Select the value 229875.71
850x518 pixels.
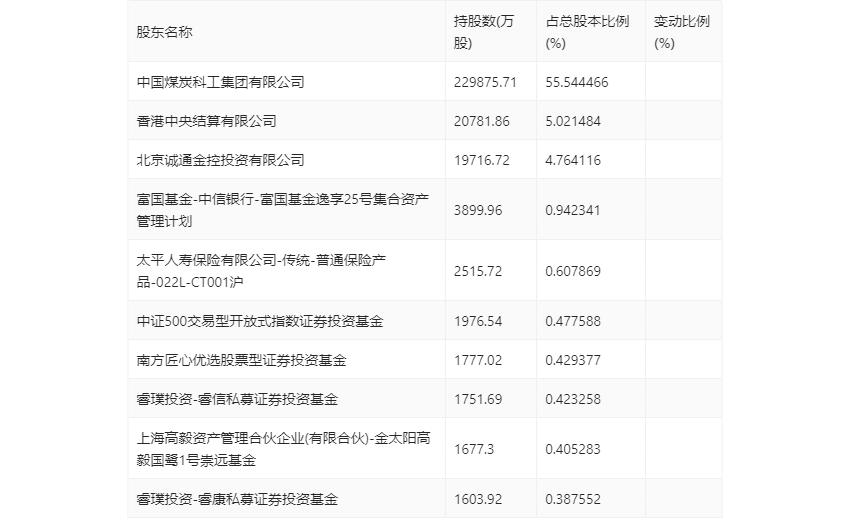point(485,82)
